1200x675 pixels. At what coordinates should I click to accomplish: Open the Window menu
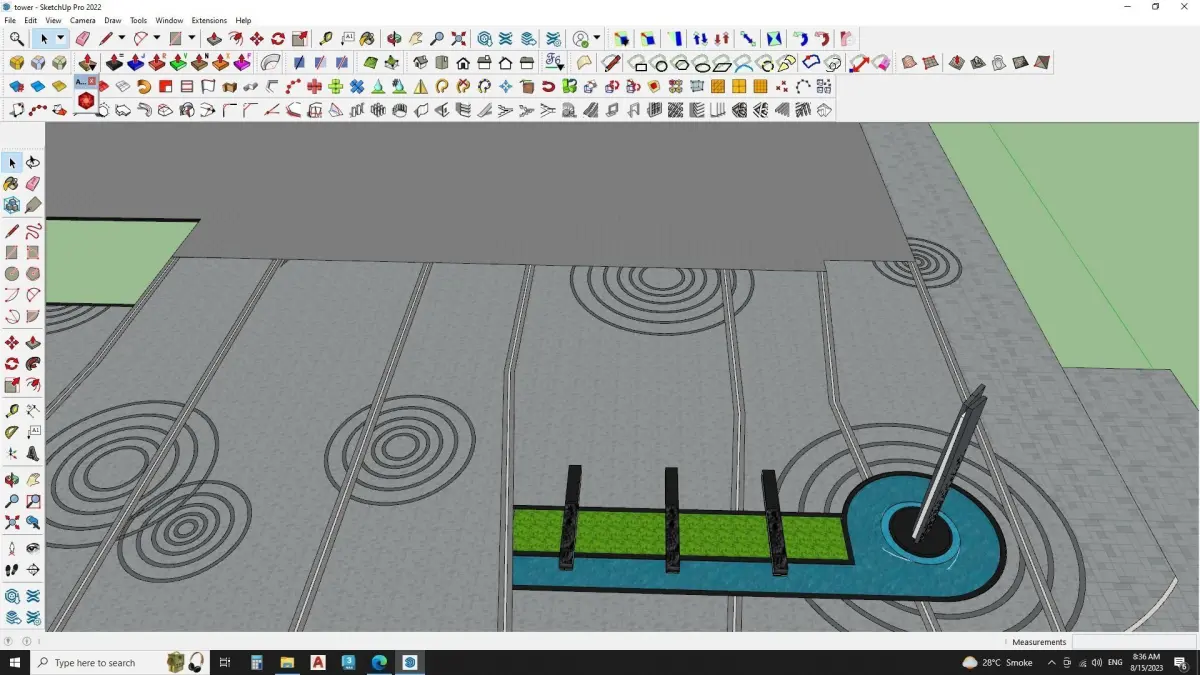click(x=169, y=20)
